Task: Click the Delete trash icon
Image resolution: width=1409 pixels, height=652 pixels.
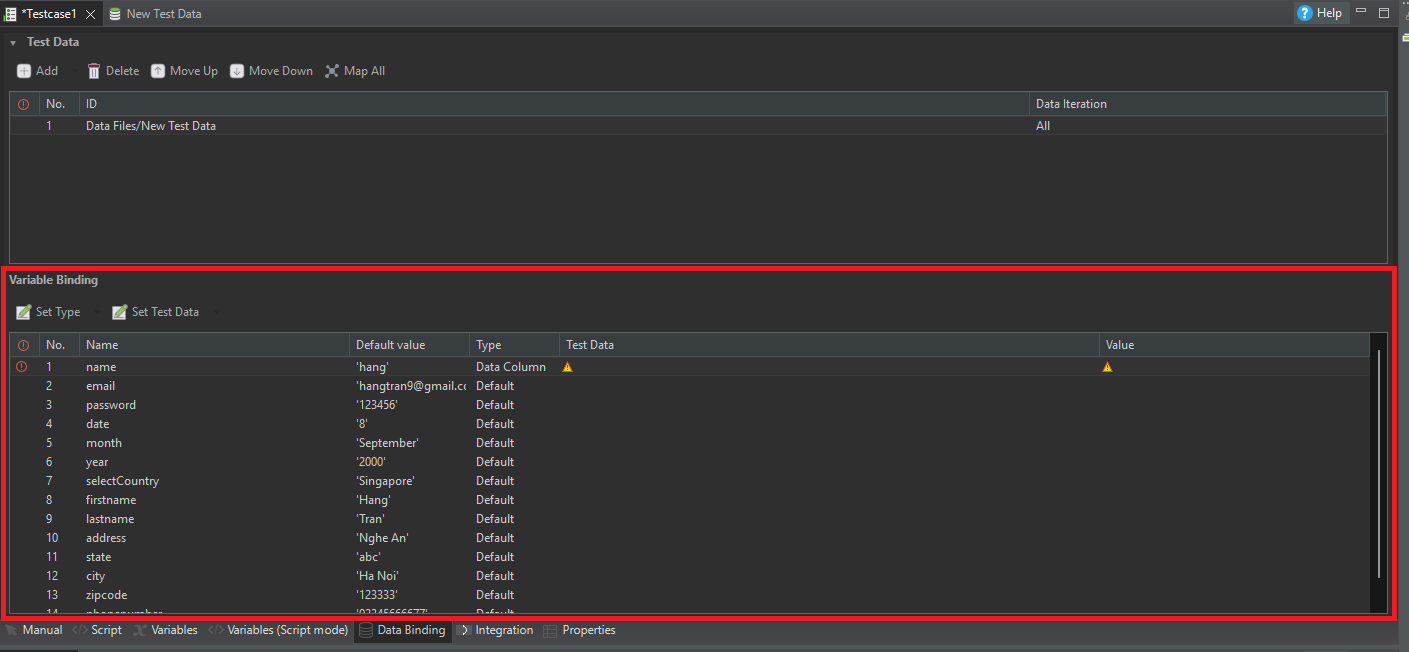Action: point(94,71)
